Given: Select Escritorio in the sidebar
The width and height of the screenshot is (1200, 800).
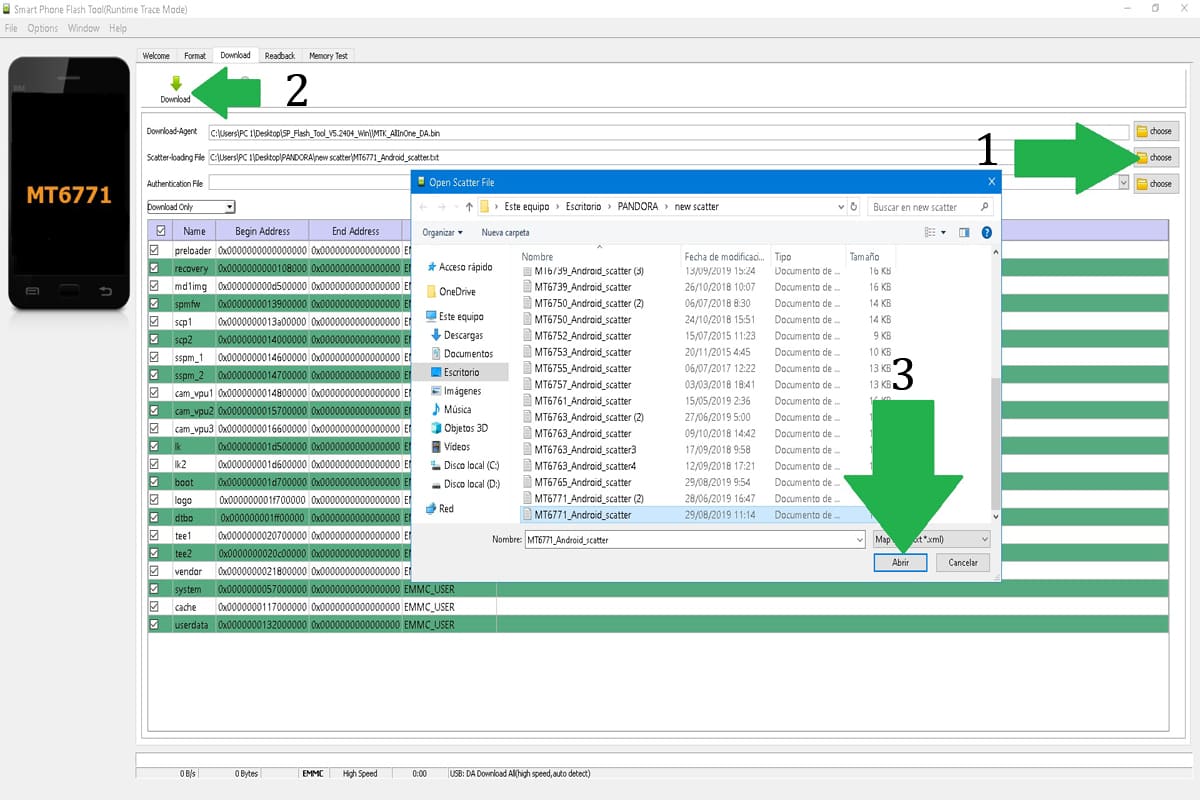Looking at the screenshot, I should (455, 372).
